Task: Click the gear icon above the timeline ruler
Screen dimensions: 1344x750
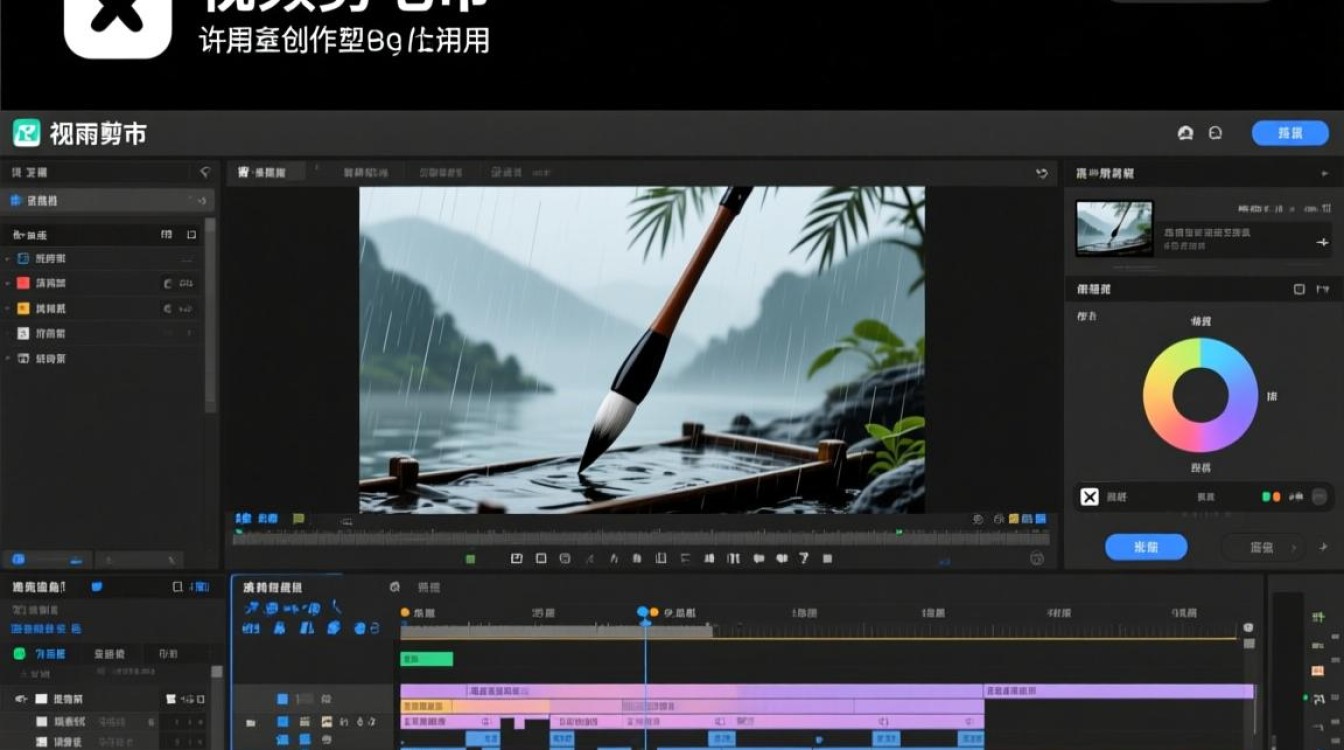Action: 395,587
